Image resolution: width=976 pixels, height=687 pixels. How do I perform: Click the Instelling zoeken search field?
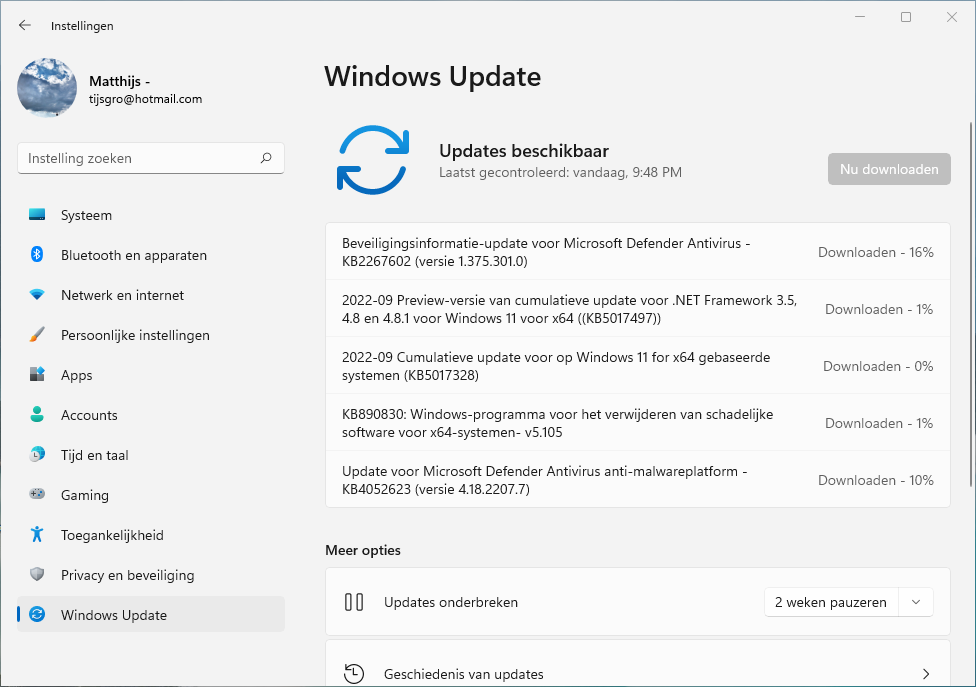point(140,158)
